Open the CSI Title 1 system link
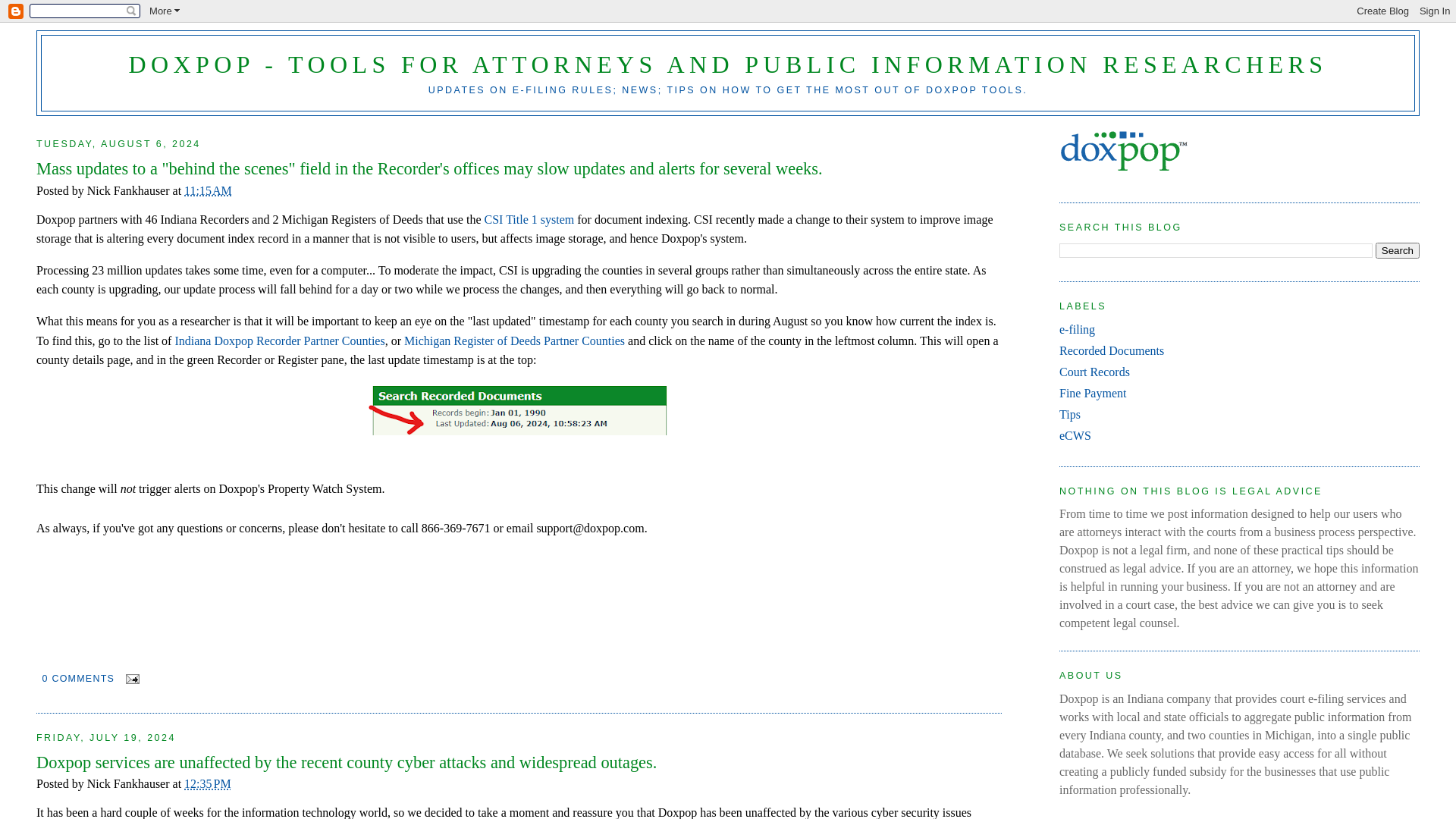Screen dimensions: 1456x819 click(x=529, y=220)
